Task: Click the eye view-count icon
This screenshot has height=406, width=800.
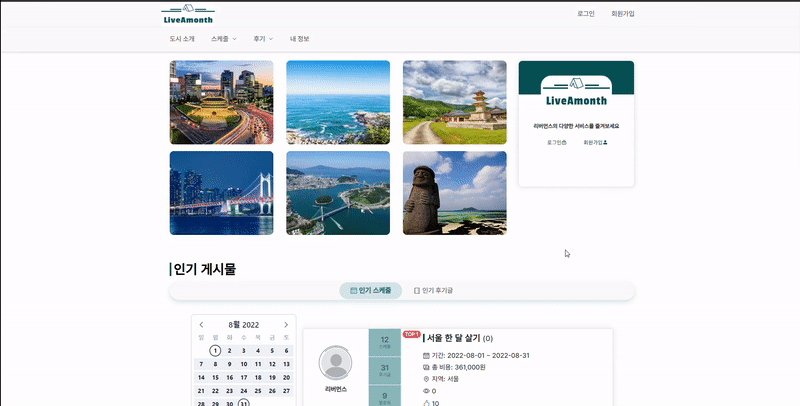Action: [427, 391]
